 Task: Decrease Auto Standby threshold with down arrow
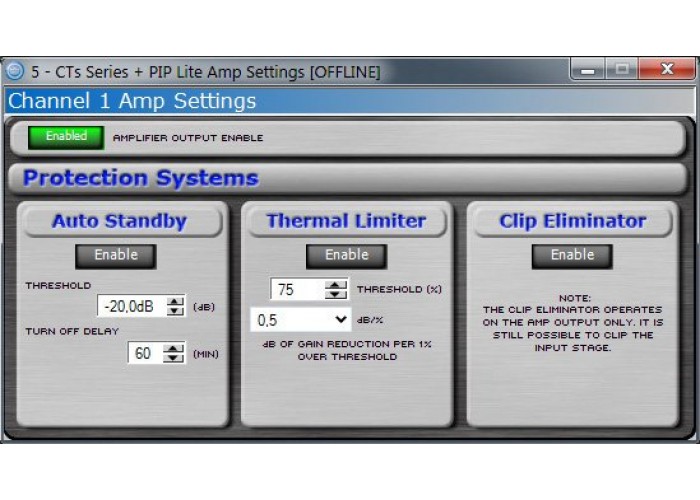point(175,311)
